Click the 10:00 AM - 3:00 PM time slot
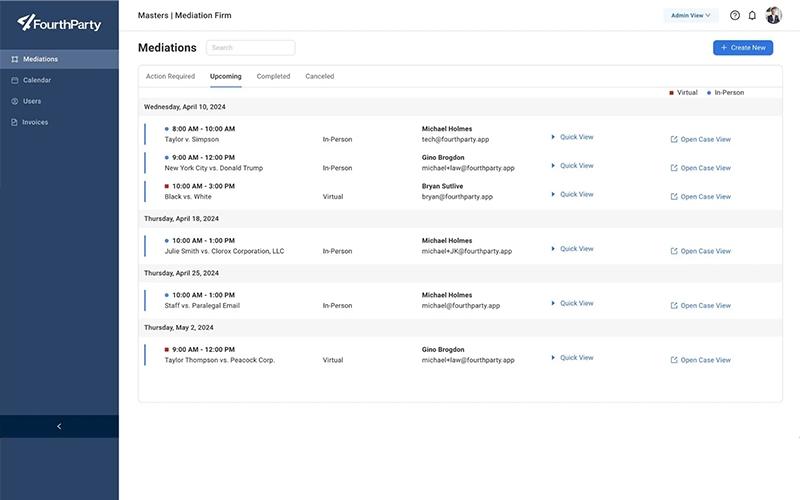 (x=204, y=186)
